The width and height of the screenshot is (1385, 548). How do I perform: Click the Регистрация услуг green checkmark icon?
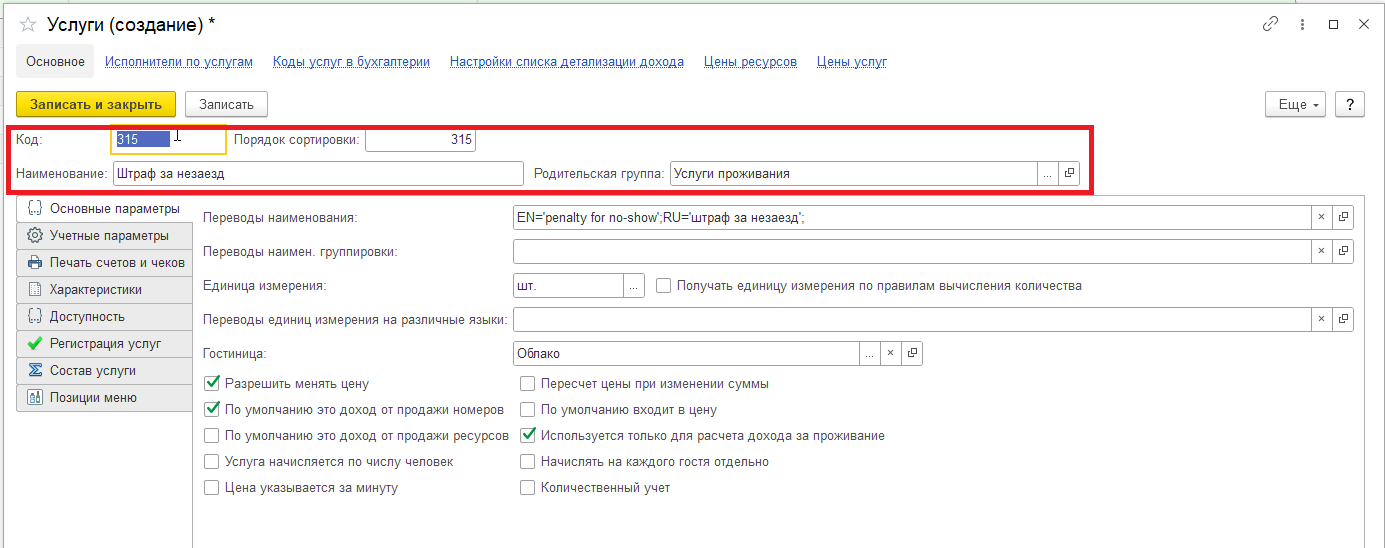click(35, 344)
